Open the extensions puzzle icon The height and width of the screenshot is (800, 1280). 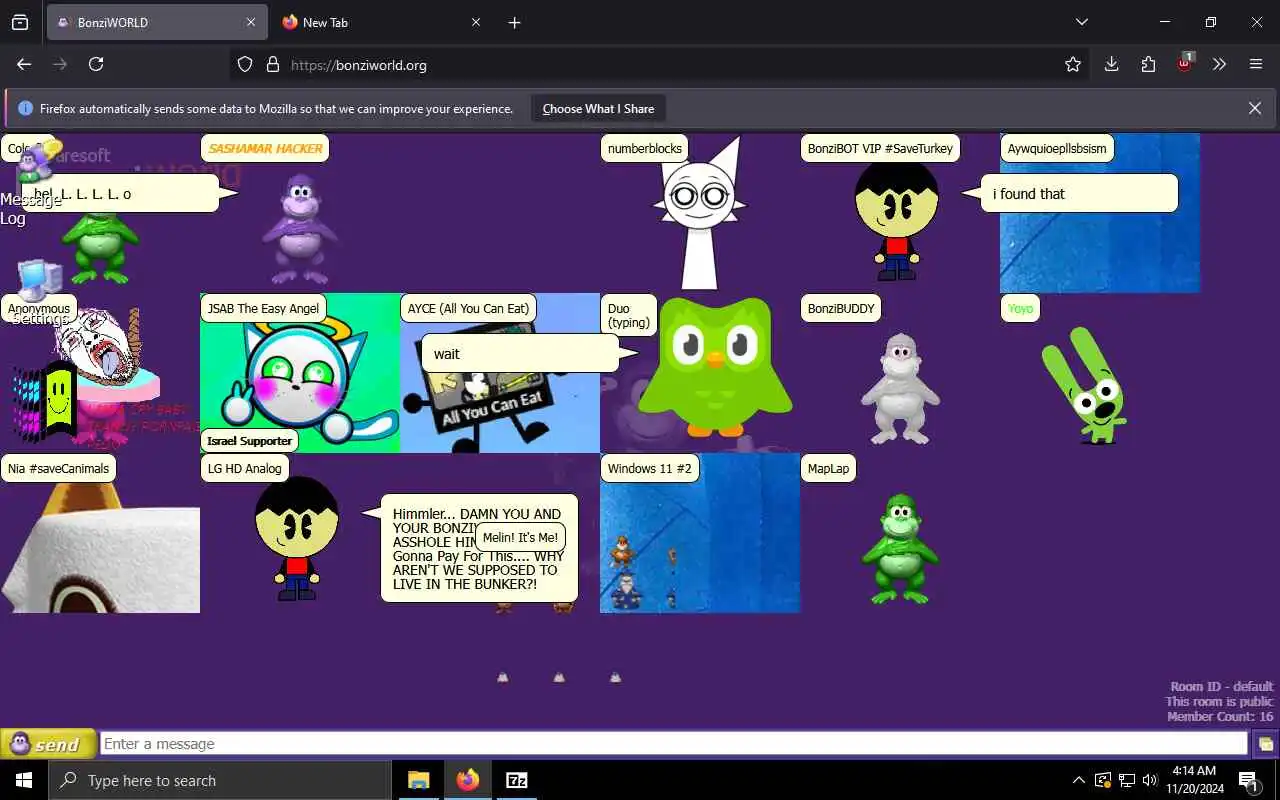[x=1148, y=64]
